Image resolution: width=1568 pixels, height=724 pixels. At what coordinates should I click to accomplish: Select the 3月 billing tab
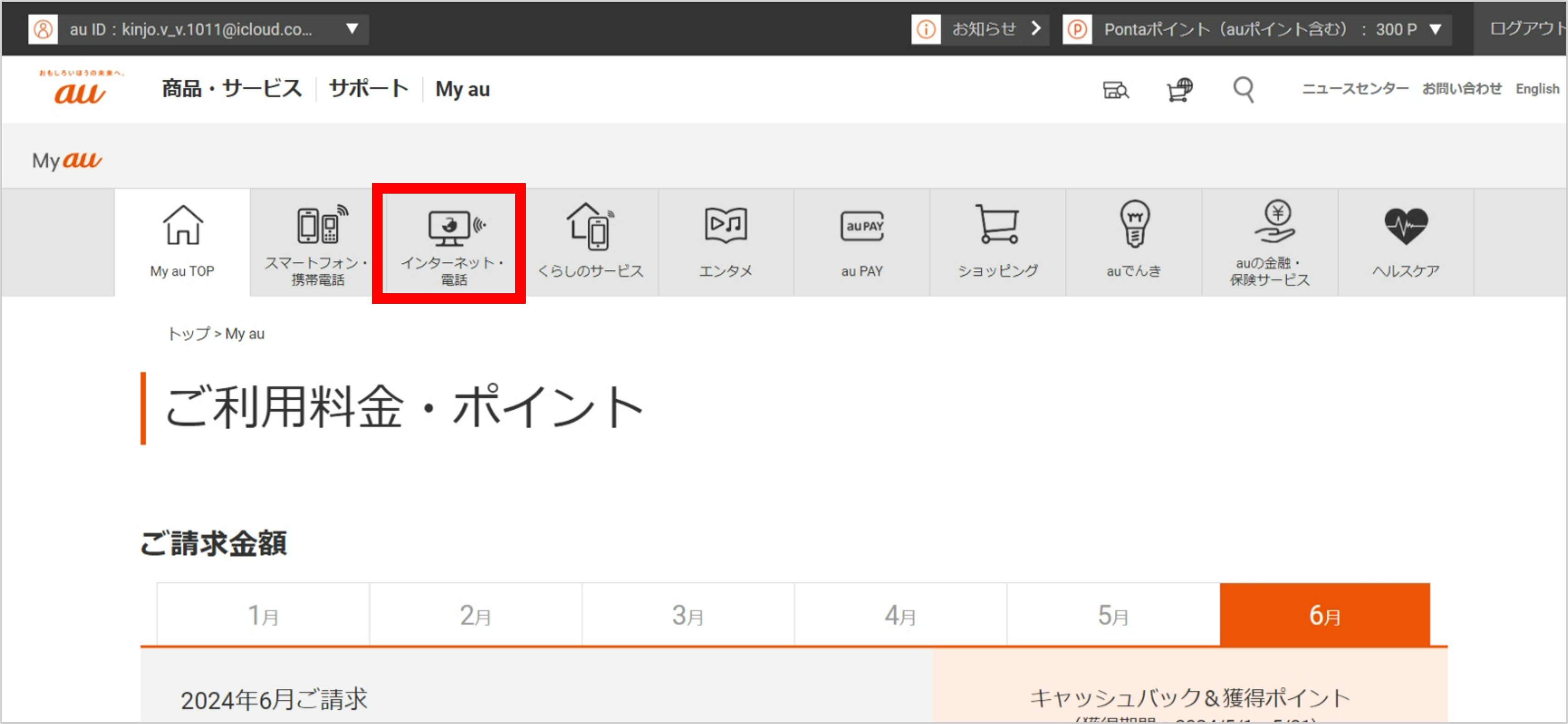(689, 614)
